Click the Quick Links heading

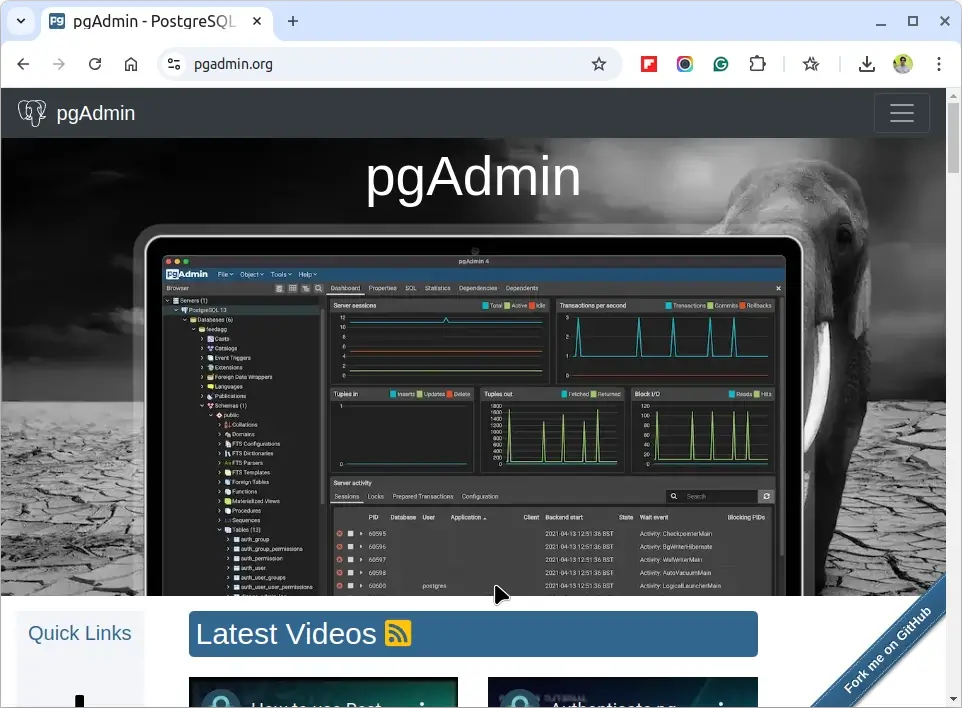[x=80, y=633]
